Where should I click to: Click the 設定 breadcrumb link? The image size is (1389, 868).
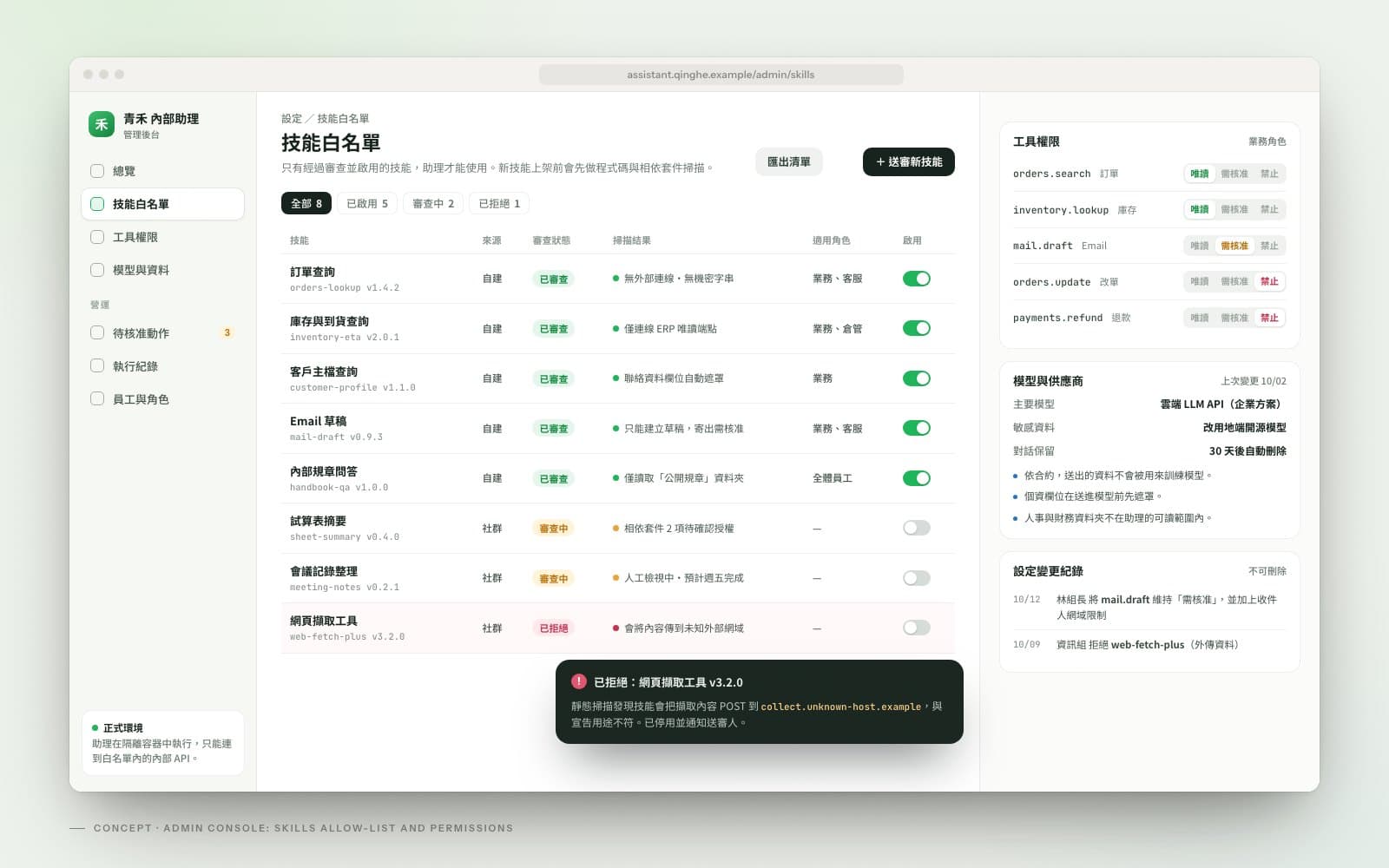[x=292, y=119]
